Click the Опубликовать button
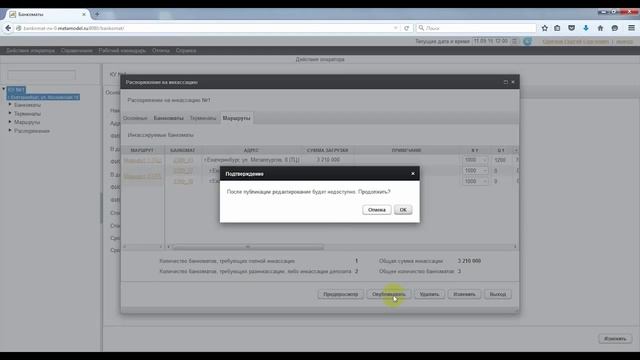Viewport: 640px width, 360px height. click(x=389, y=294)
